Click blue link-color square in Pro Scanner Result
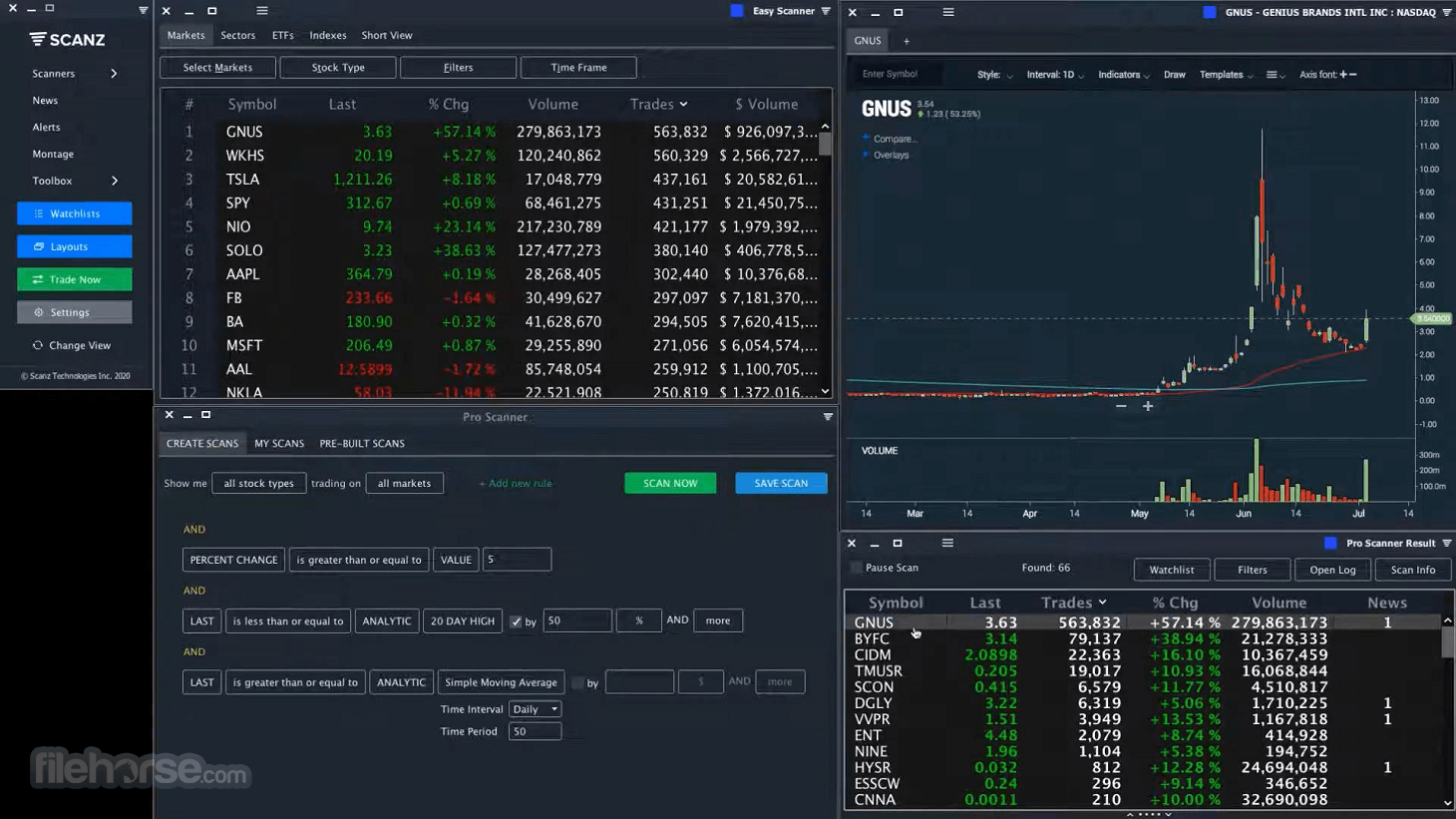The height and width of the screenshot is (819, 1456). pos(1330,543)
